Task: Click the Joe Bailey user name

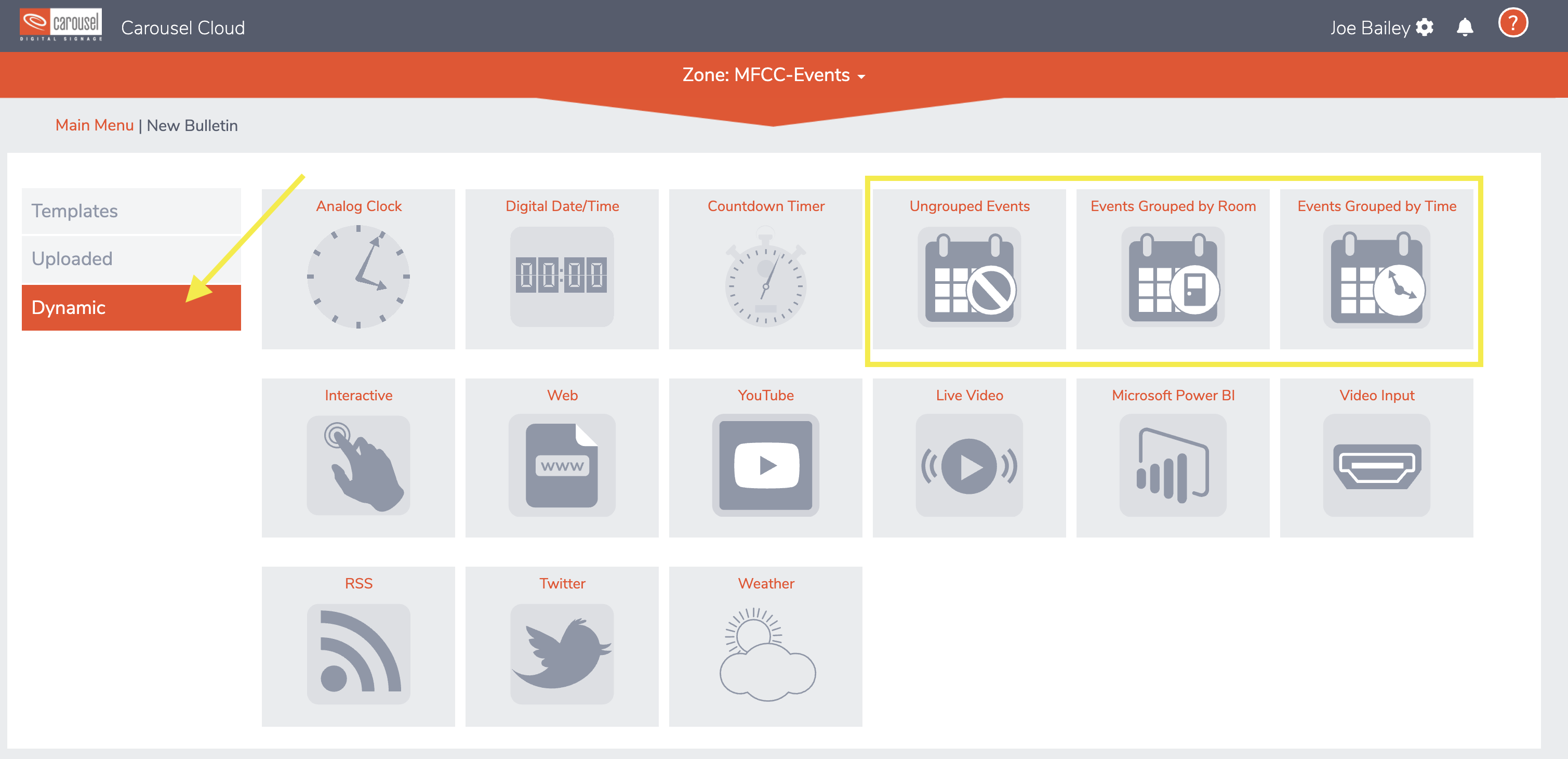Action: point(1370,28)
